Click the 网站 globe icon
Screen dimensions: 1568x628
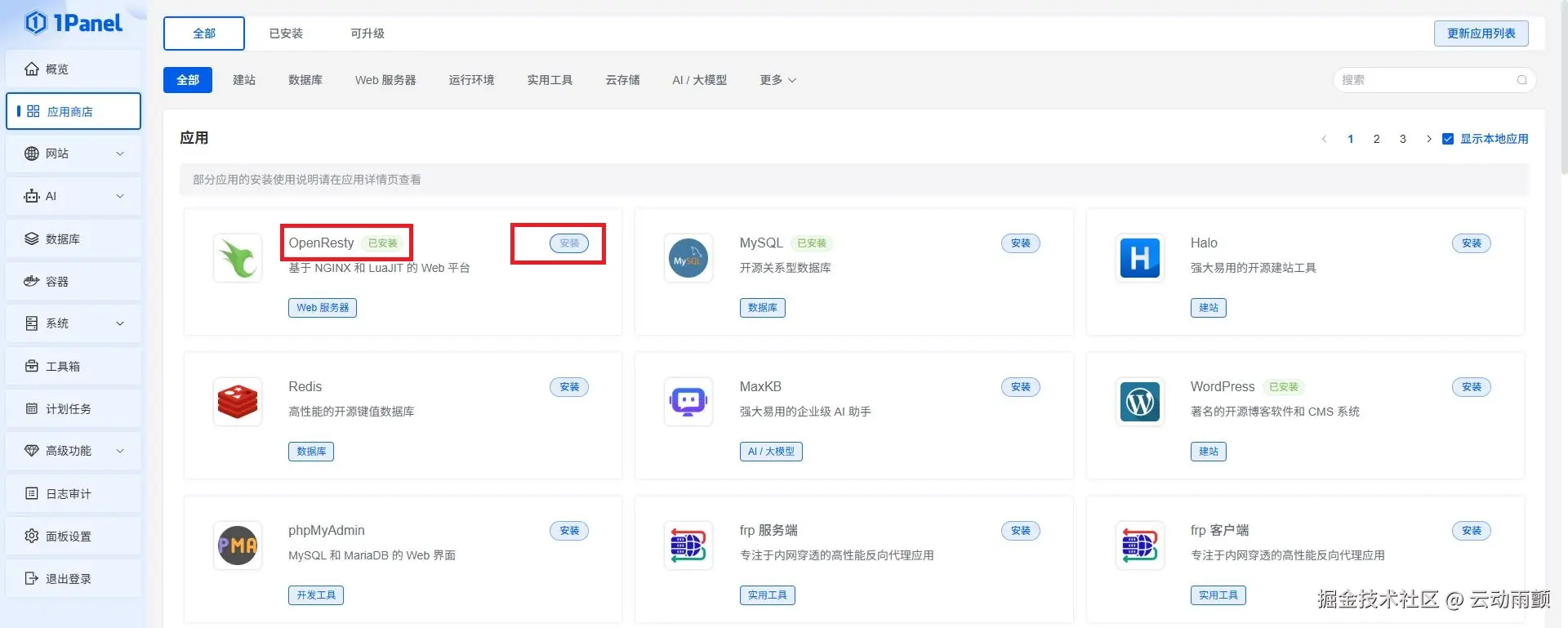(x=32, y=154)
